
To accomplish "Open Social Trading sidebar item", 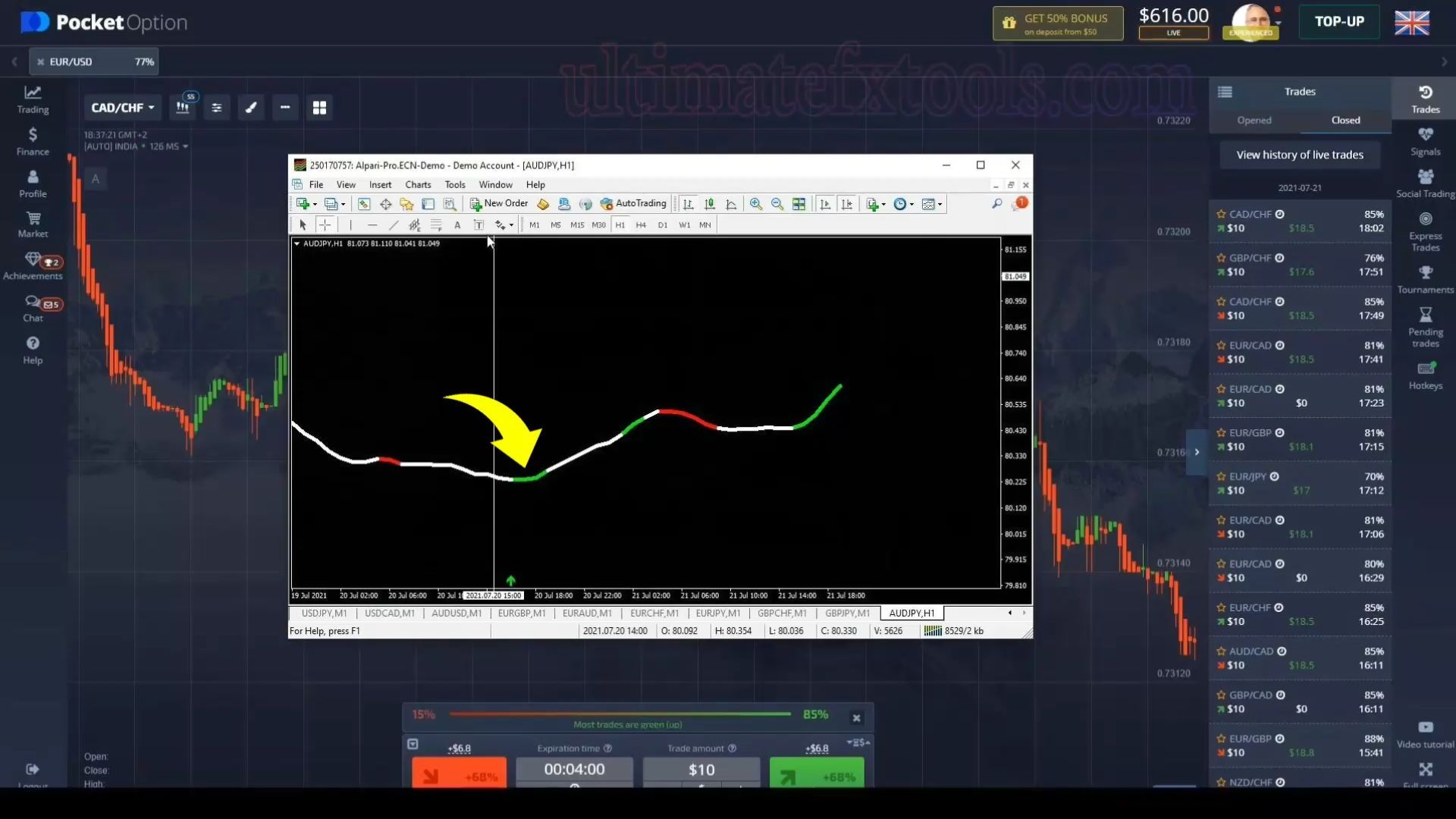I will click(x=1426, y=184).
